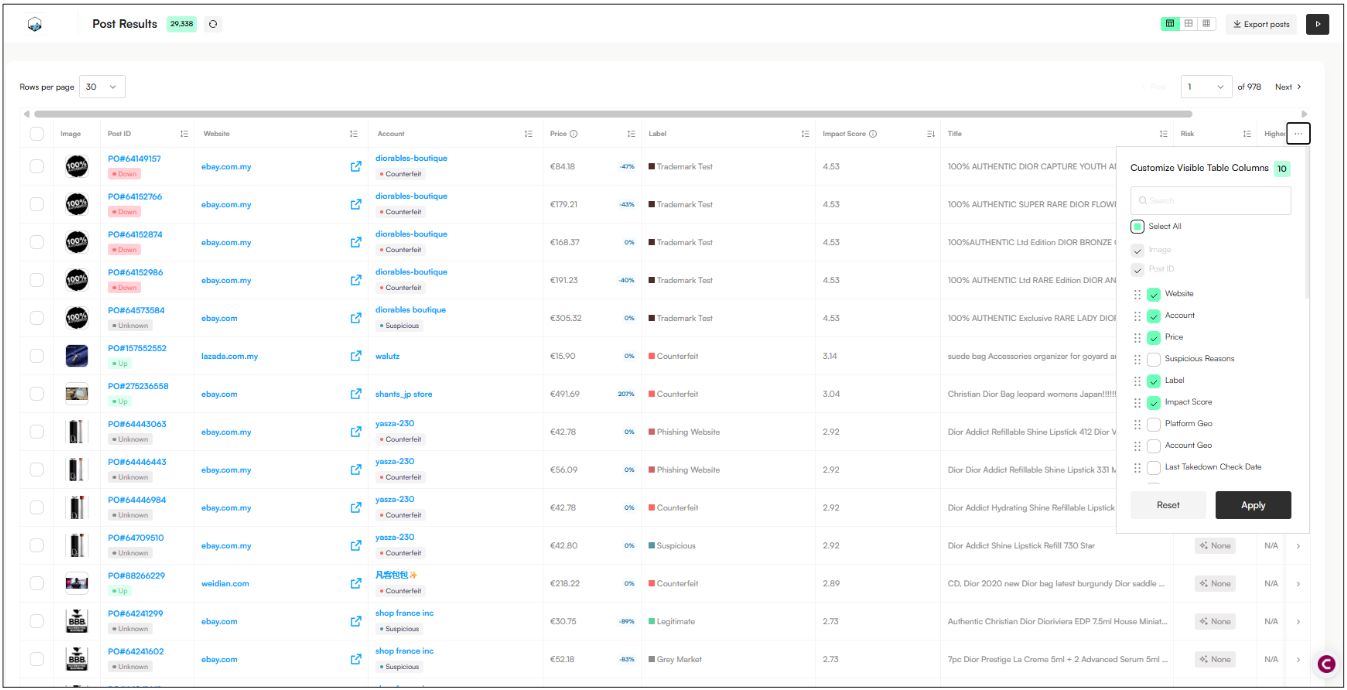Sort by the Account column

[x=528, y=134]
